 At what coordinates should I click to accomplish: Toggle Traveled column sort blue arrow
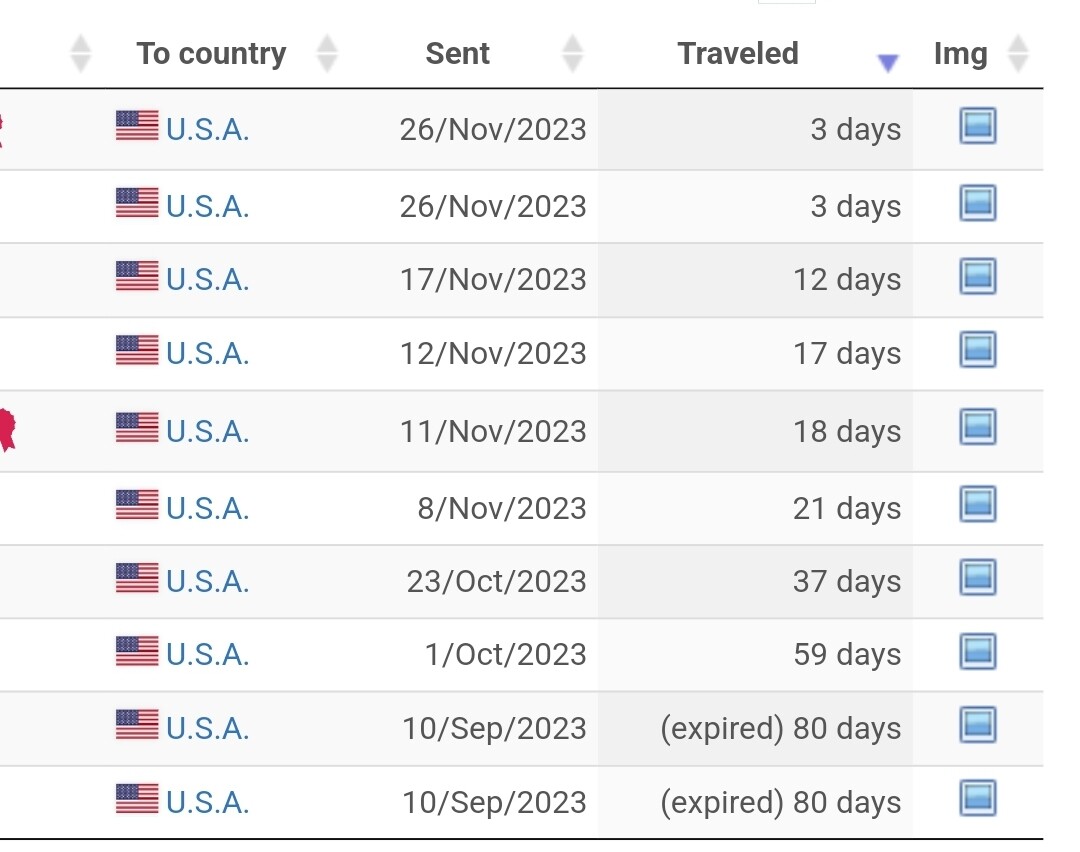pos(888,63)
